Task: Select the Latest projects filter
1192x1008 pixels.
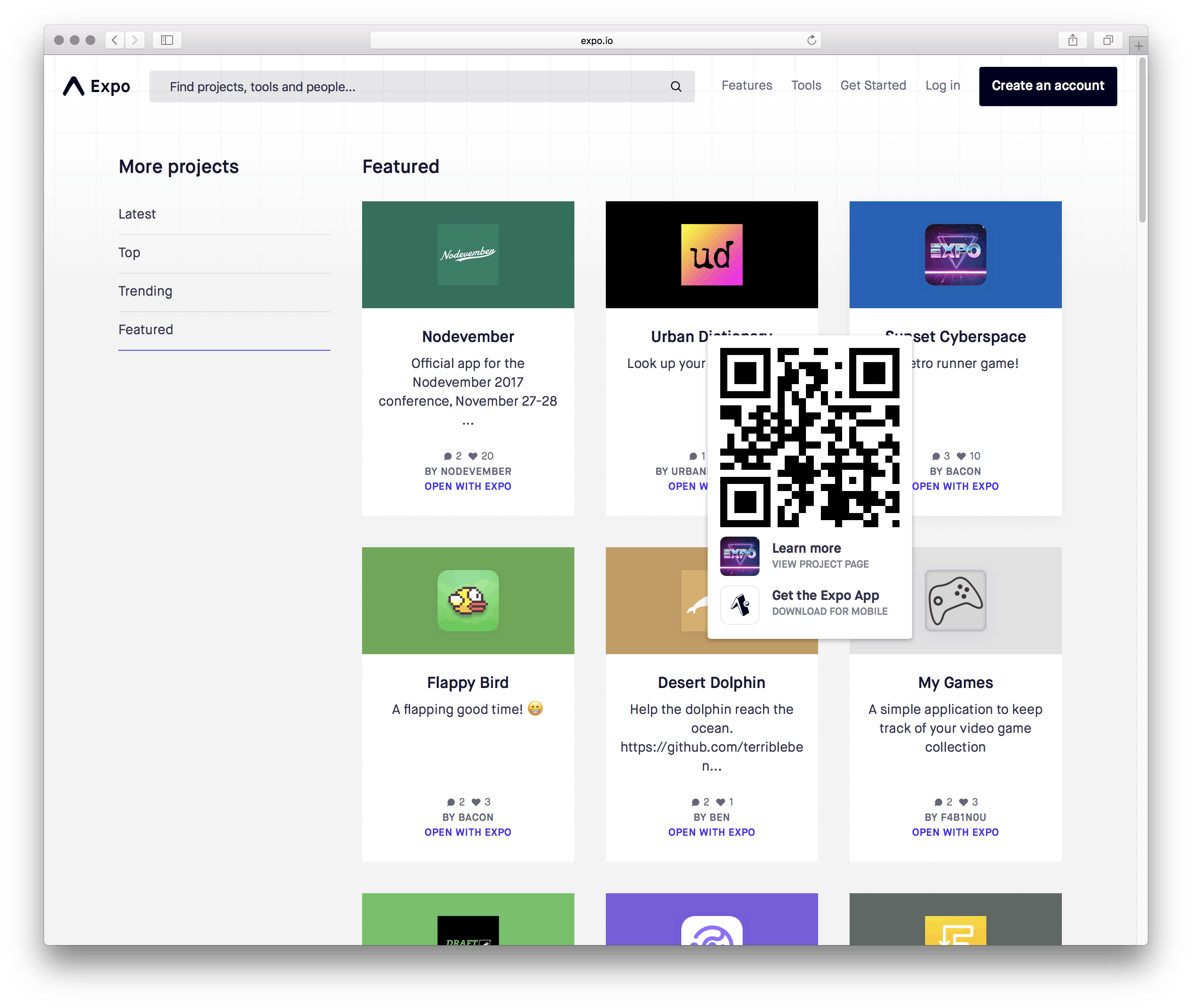Action: point(137,214)
